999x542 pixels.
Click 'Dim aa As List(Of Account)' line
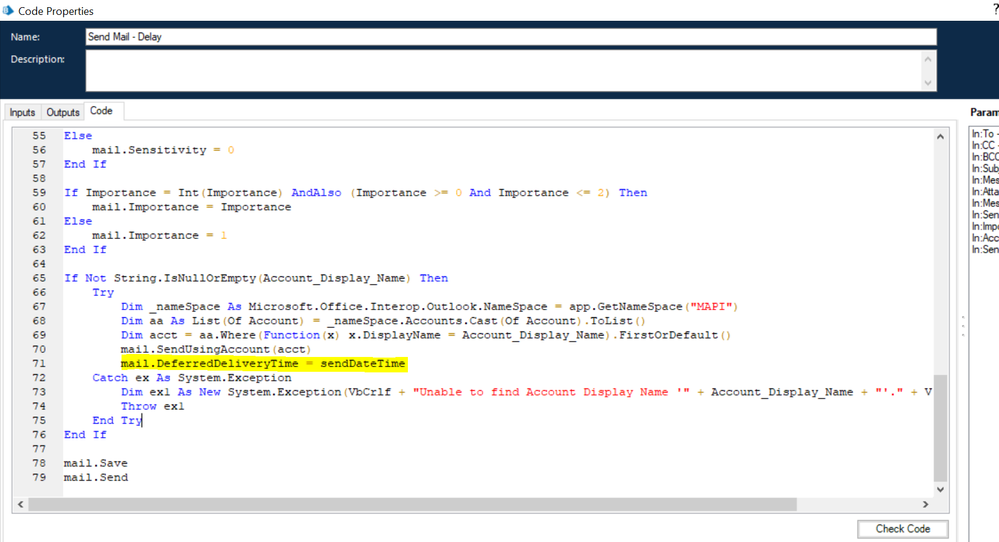[383, 320]
